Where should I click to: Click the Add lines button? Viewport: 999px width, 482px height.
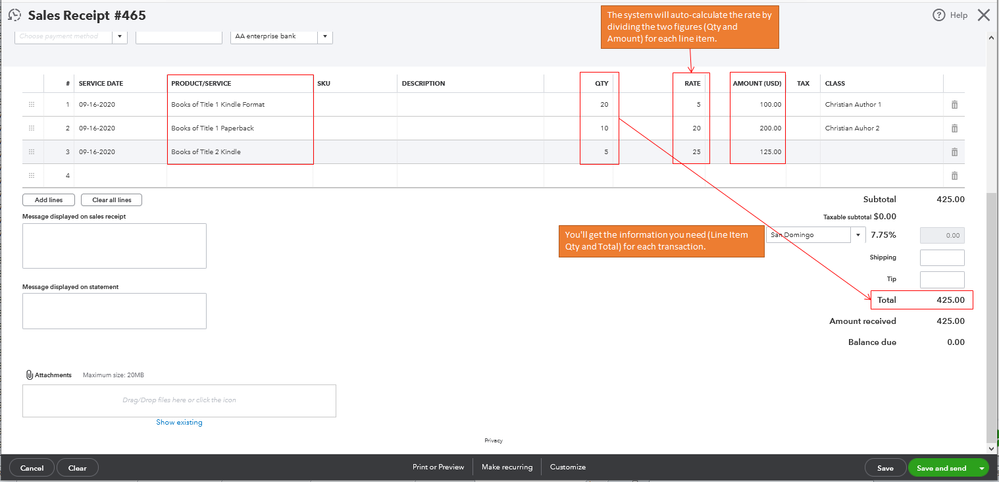(x=48, y=200)
